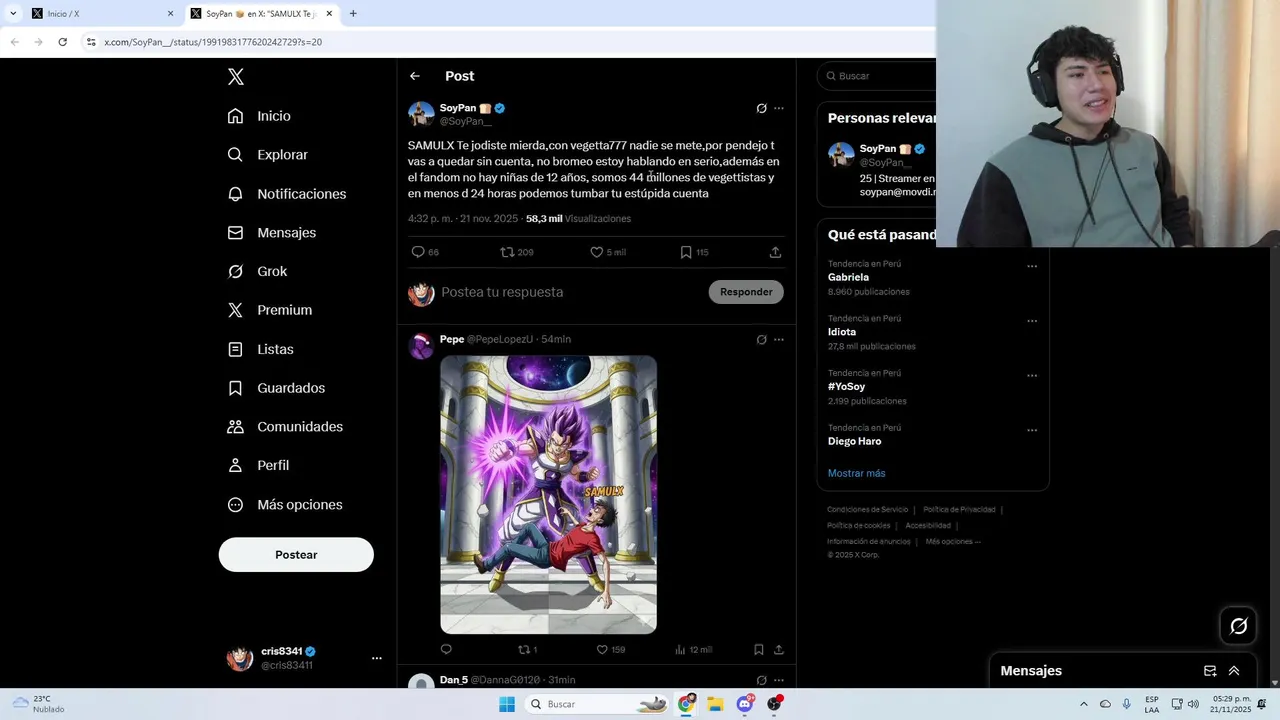
Task: Click the floating Grok button
Action: tap(1238, 626)
